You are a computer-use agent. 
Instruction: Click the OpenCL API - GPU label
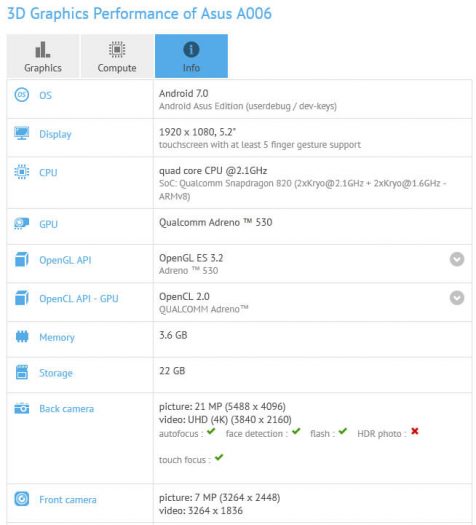pos(79,298)
